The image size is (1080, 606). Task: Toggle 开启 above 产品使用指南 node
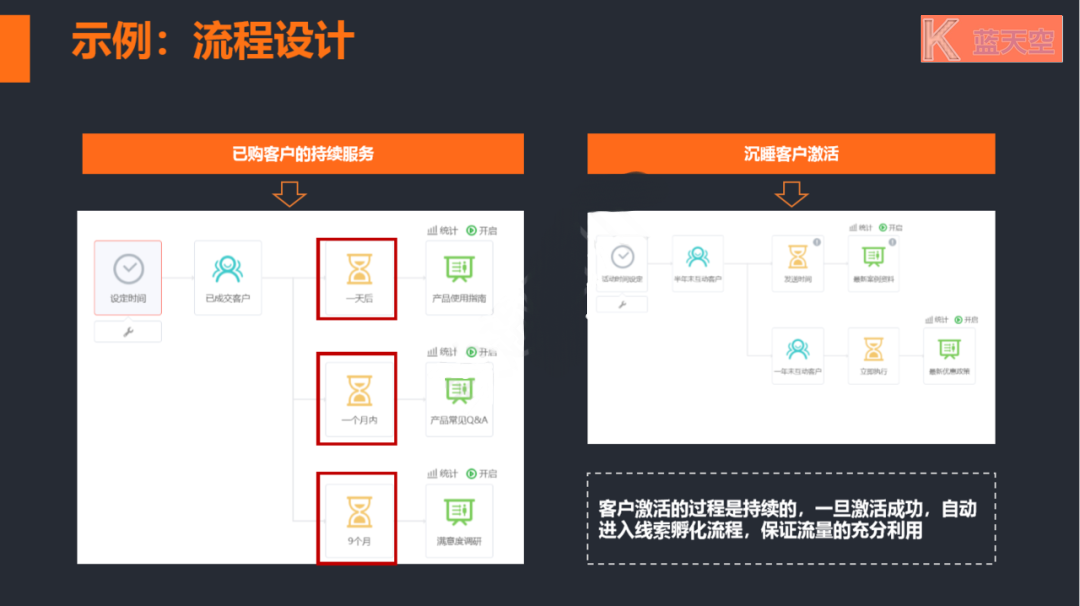click(481, 230)
